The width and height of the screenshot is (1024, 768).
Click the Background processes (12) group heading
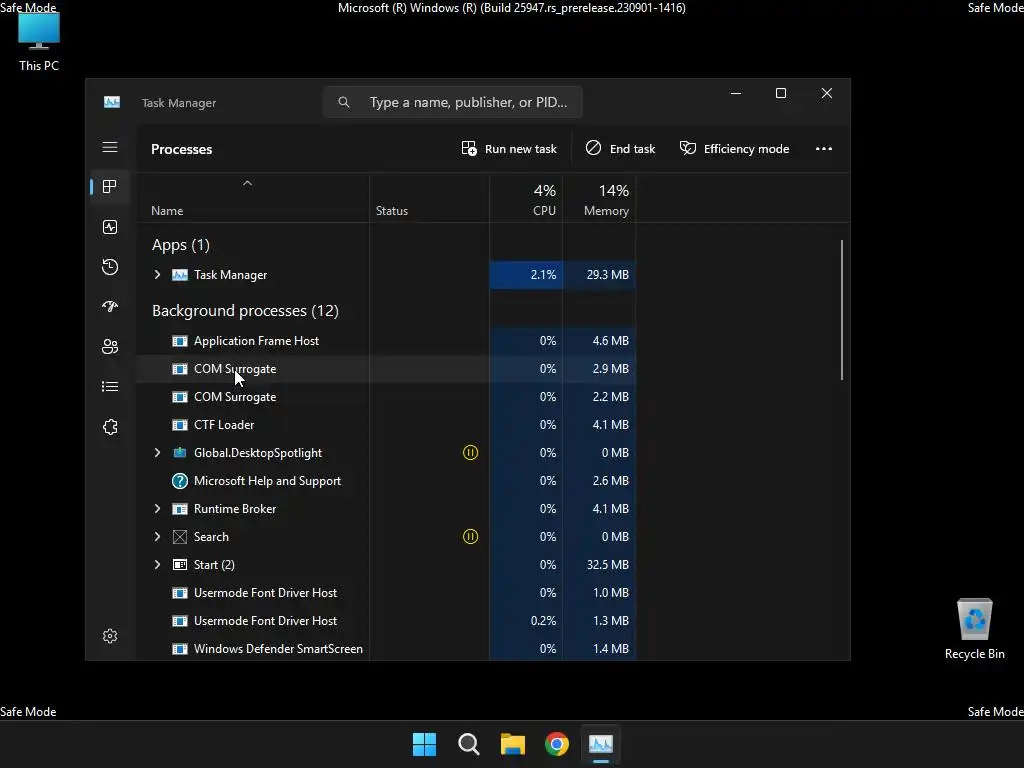[245, 311]
